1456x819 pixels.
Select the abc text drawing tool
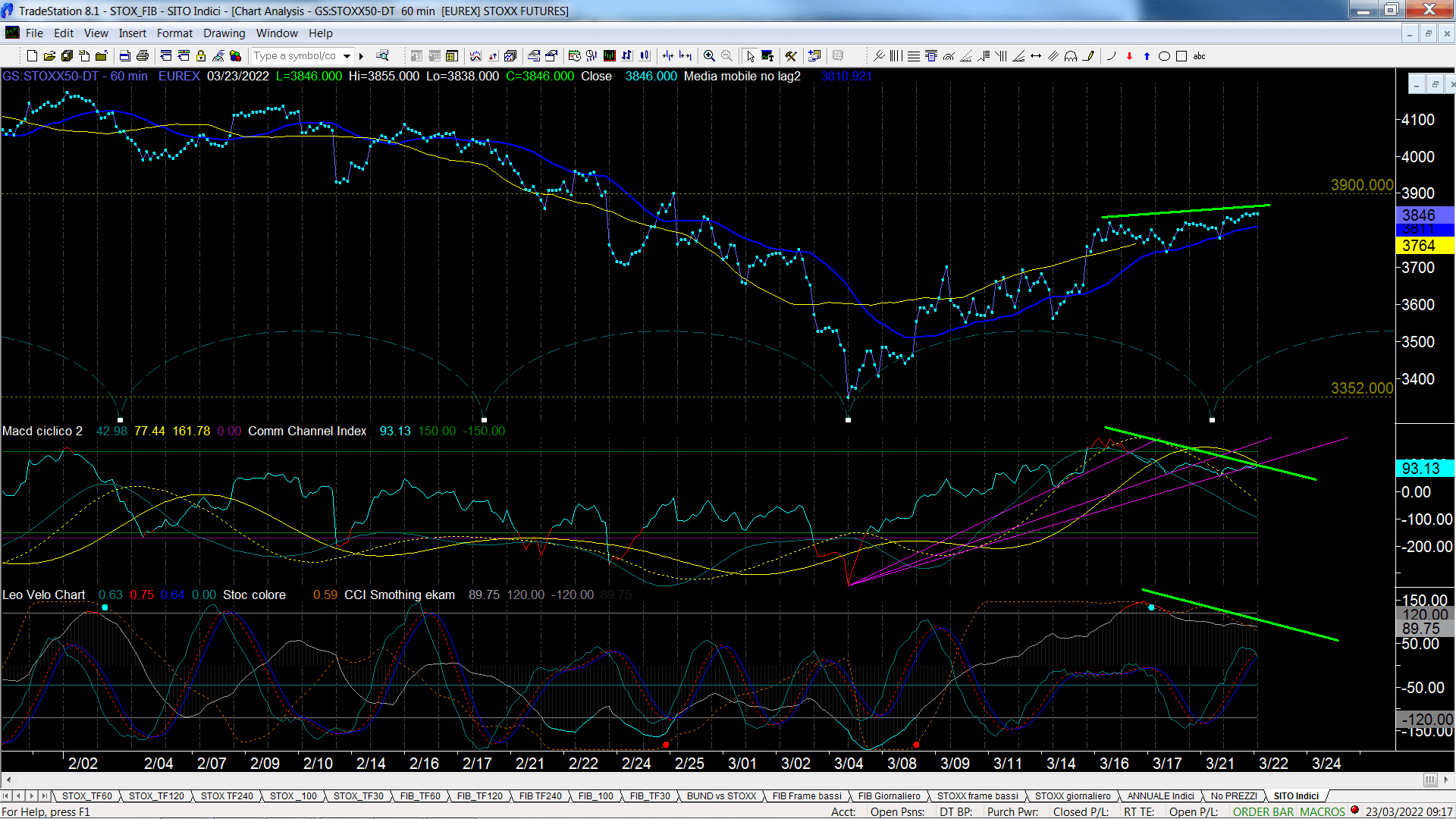[x=1199, y=56]
